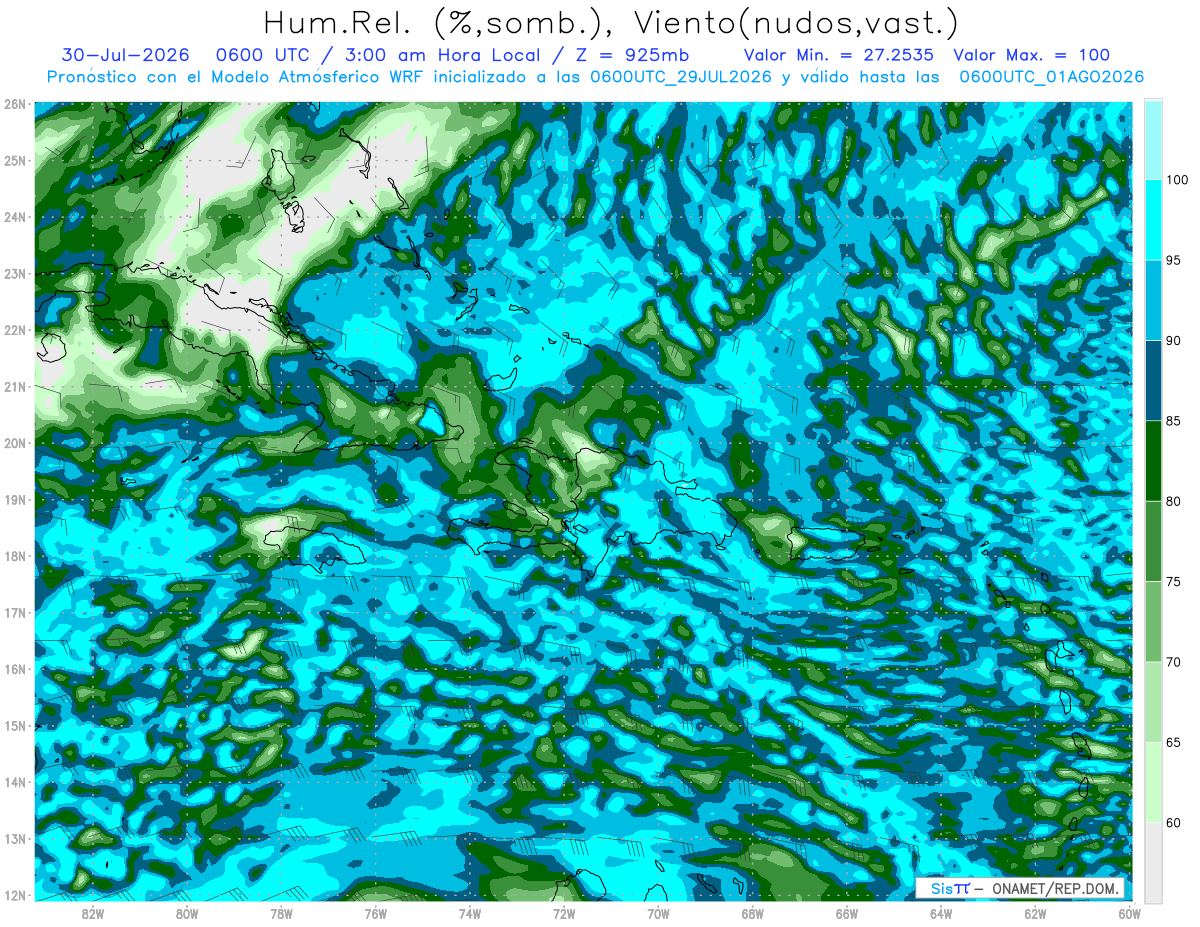Viewport: 1200px width, 927px height.
Task: Click the light green 65–70 legend swatch
Action: [x=1153, y=702]
